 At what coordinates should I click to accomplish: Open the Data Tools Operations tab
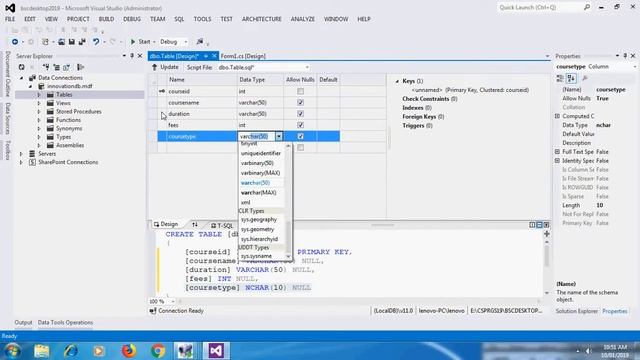point(65,322)
